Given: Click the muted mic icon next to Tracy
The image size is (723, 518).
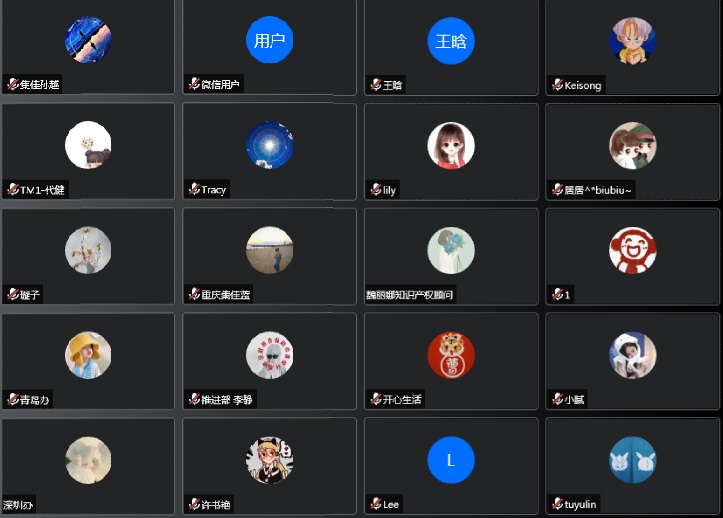Looking at the screenshot, I should [x=194, y=189].
